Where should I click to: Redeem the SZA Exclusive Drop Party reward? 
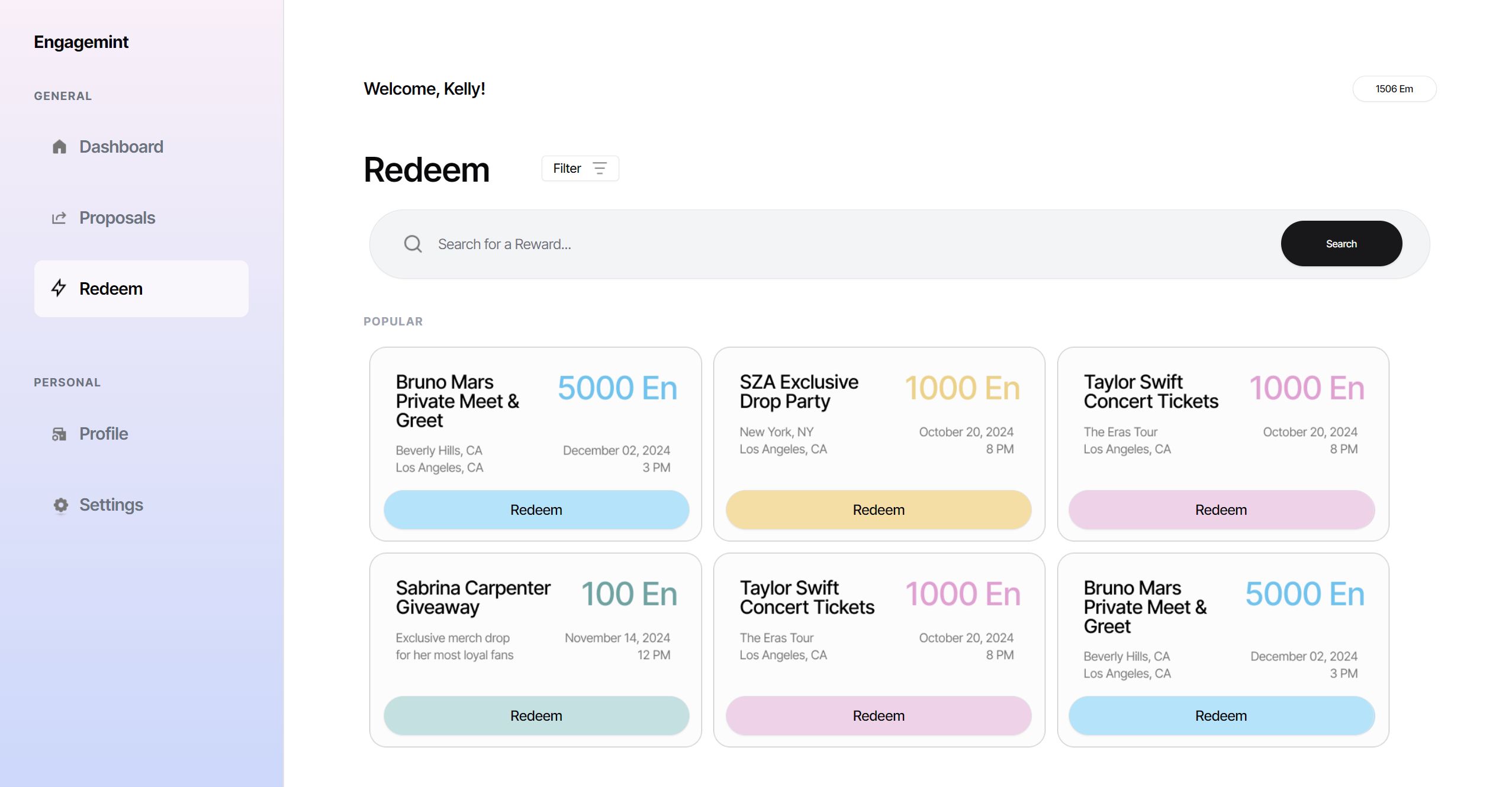[x=878, y=509]
